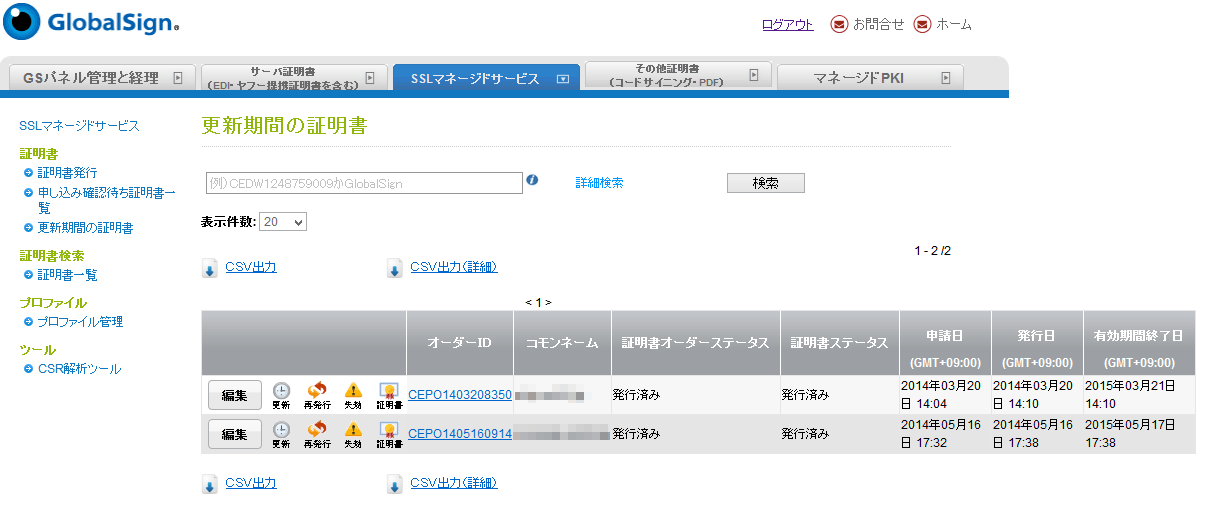This screenshot has height=520, width=1216.
Task: Click bullet icon beside プロファイル管理
Action: (x=28, y=322)
